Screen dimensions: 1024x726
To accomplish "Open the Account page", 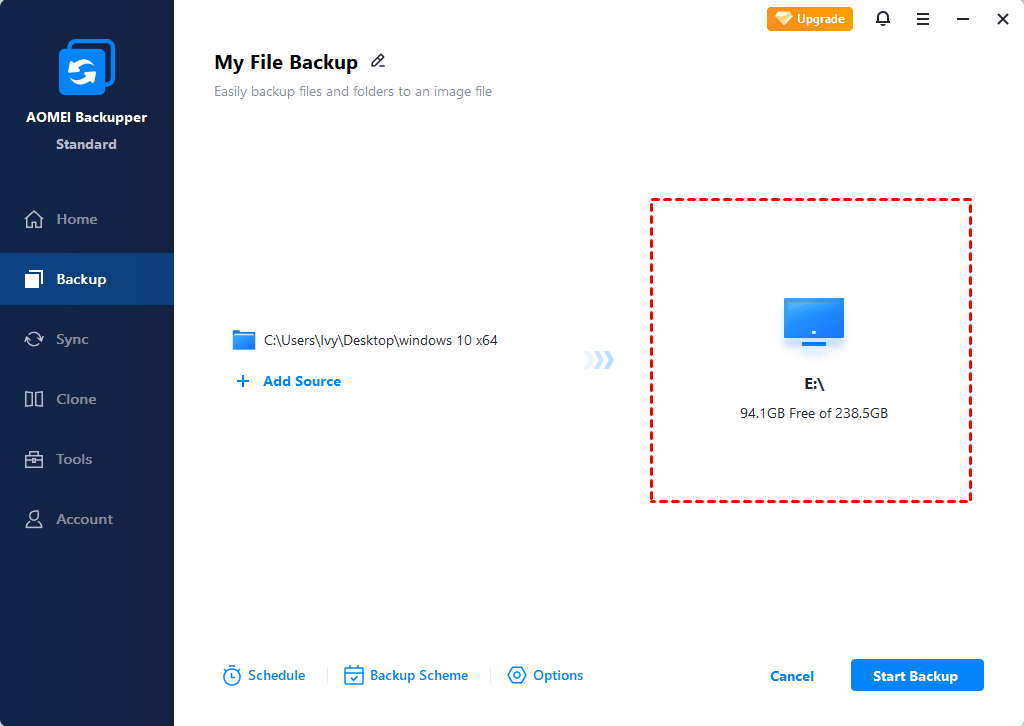I will pos(84,519).
